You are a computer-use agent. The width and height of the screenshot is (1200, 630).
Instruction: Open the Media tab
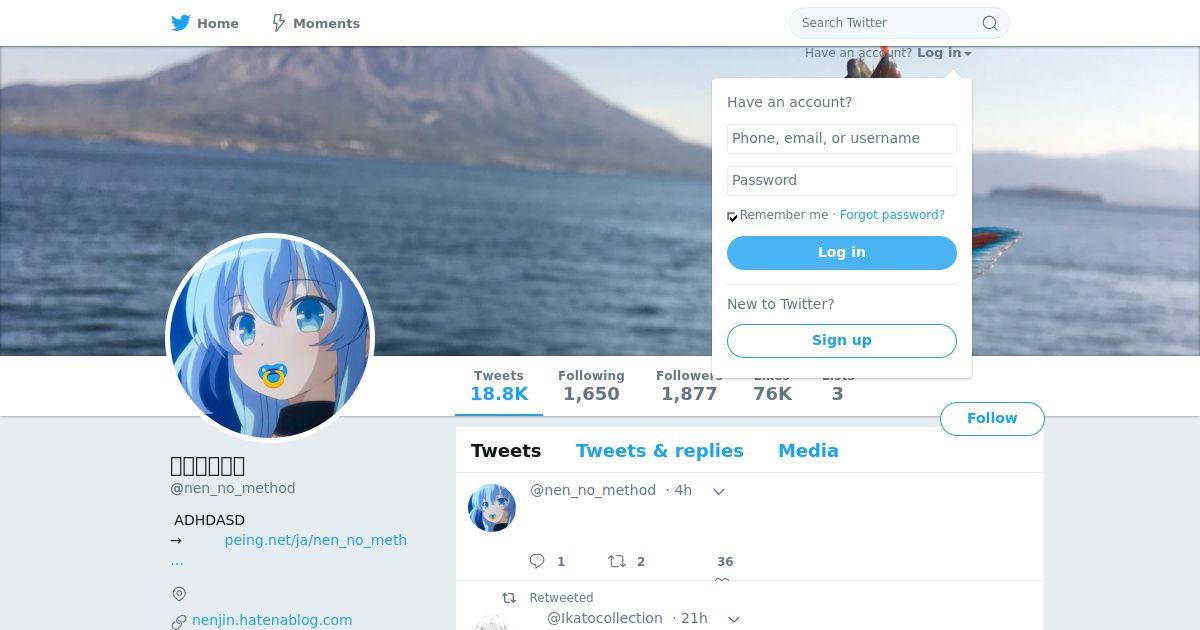(x=808, y=451)
